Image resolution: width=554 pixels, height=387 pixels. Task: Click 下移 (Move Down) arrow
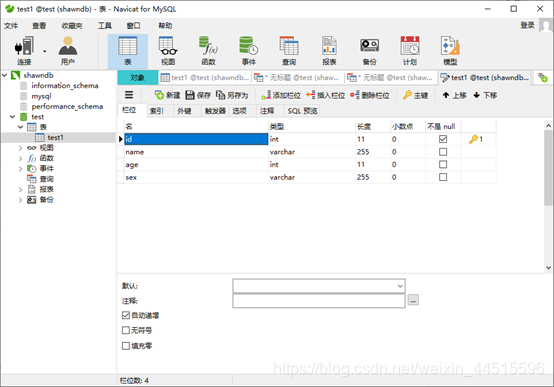pyautogui.click(x=485, y=95)
